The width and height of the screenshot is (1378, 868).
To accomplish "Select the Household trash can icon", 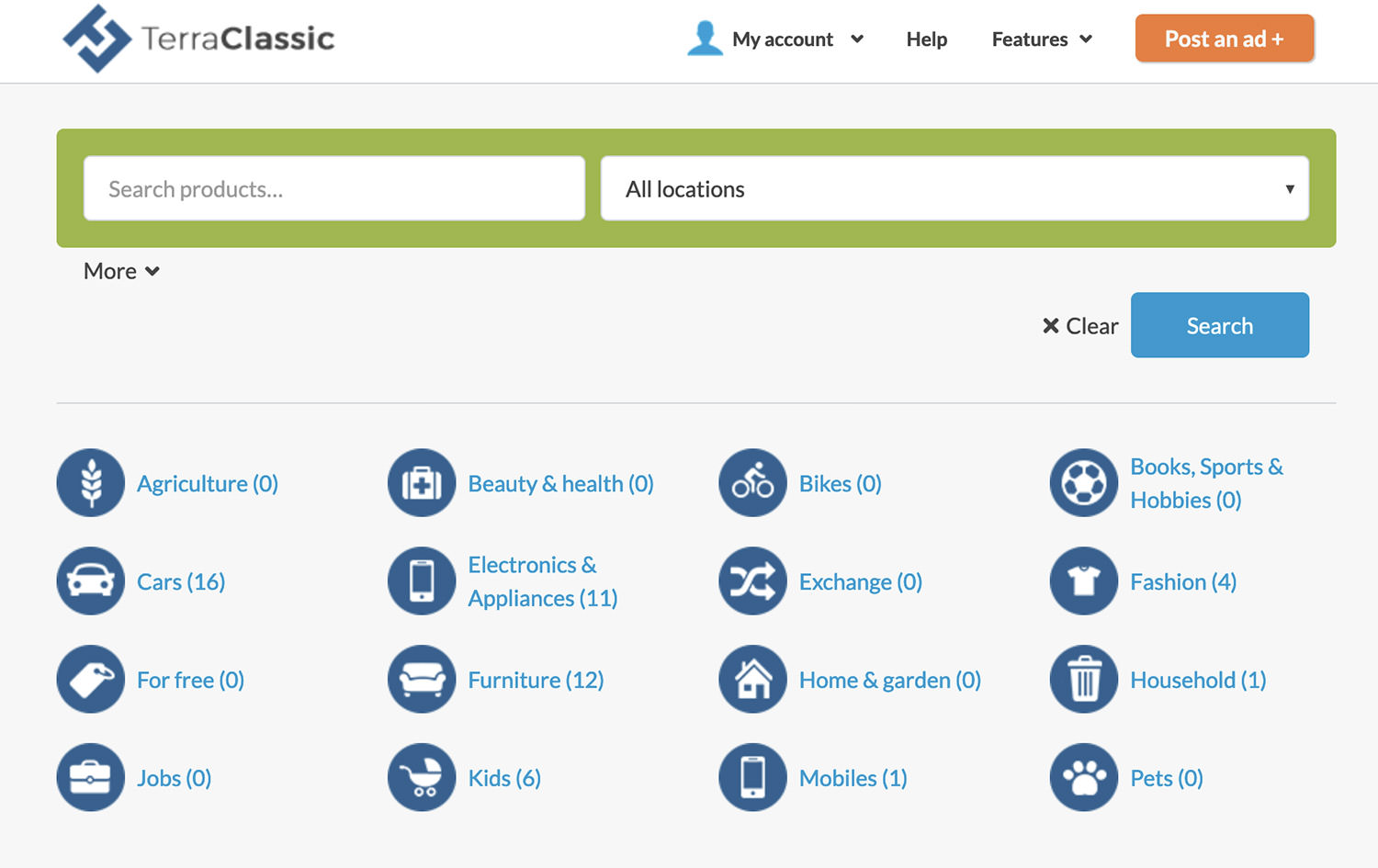I will pyautogui.click(x=1083, y=680).
